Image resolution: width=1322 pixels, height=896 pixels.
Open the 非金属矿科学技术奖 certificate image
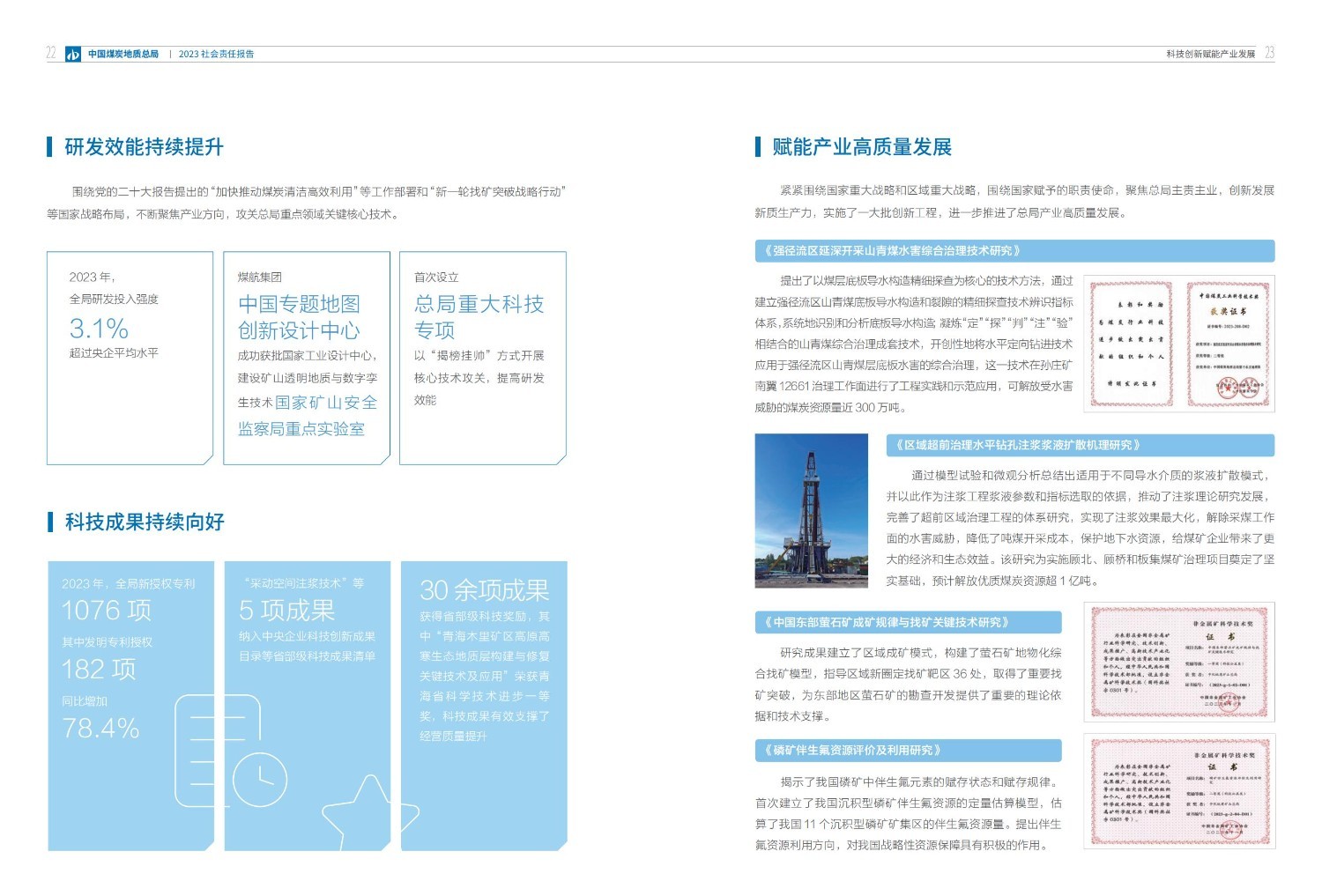1177,661
